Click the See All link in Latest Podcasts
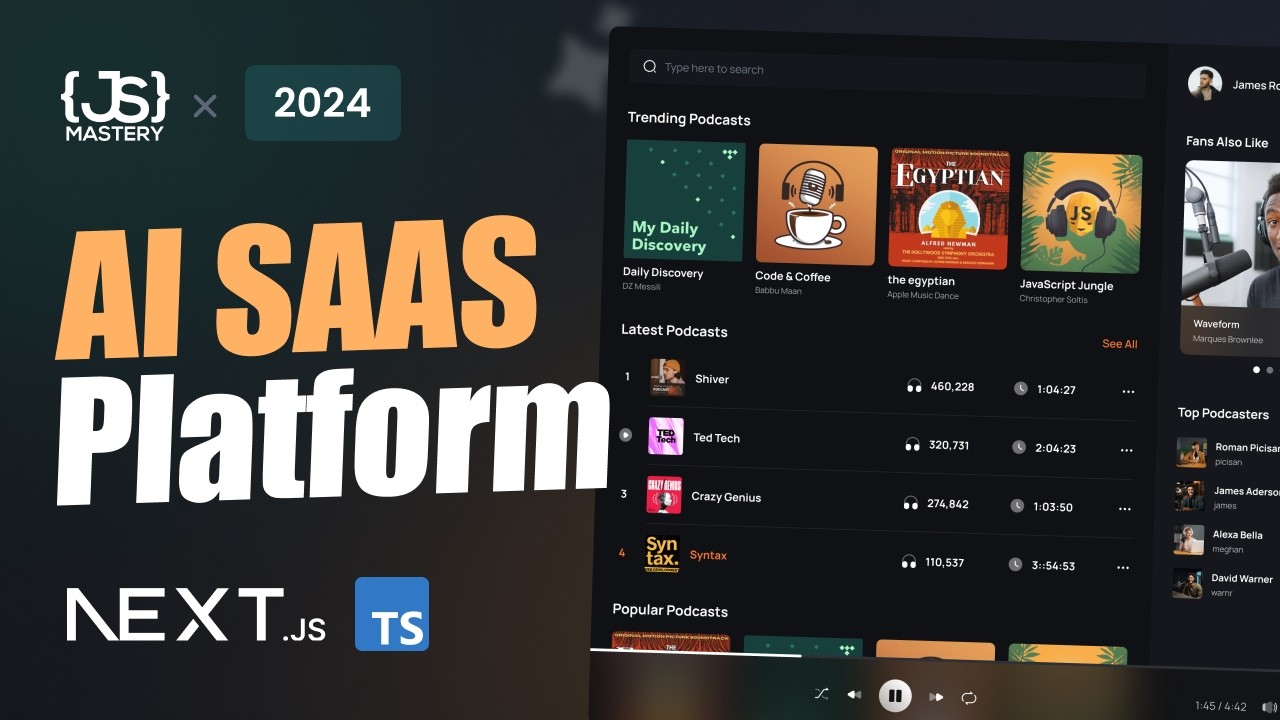 (1119, 344)
